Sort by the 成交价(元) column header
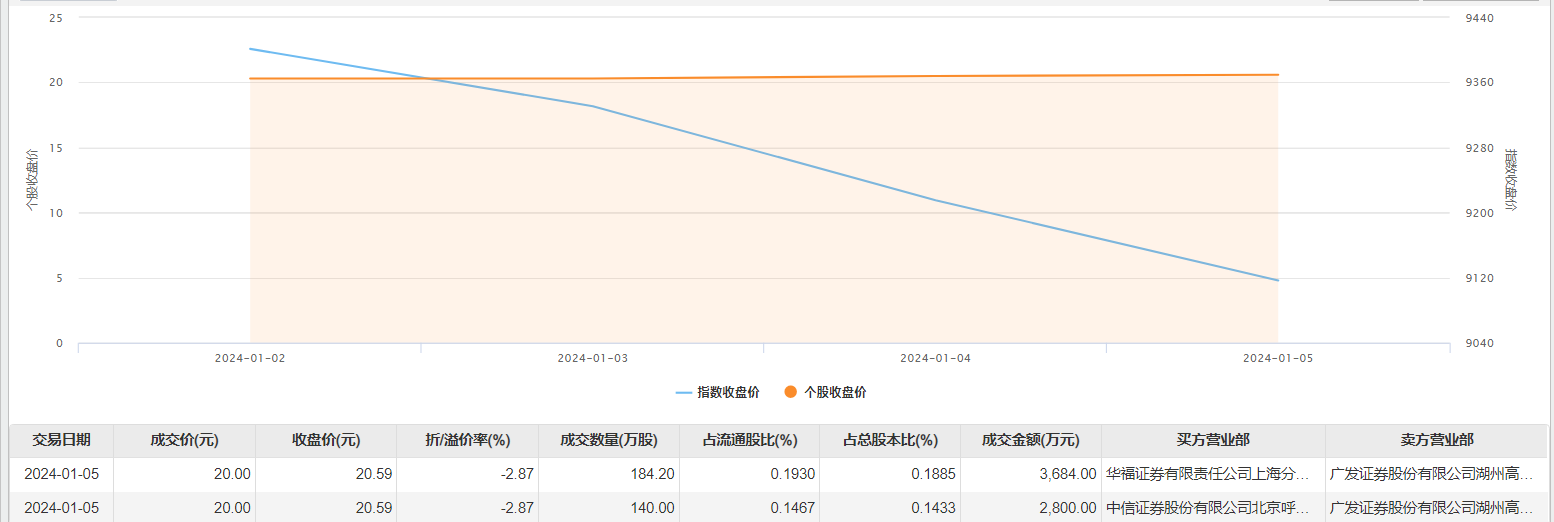Image resolution: width=1554 pixels, height=522 pixels. pyautogui.click(x=184, y=440)
